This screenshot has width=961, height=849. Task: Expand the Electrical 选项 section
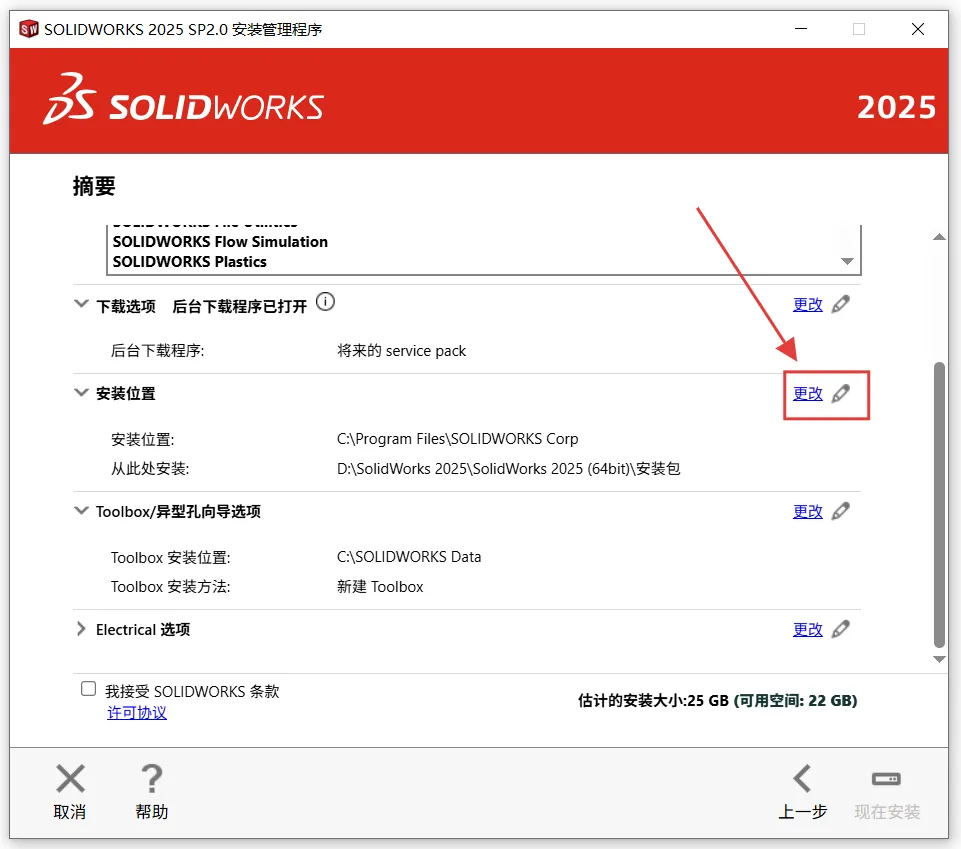click(81, 628)
